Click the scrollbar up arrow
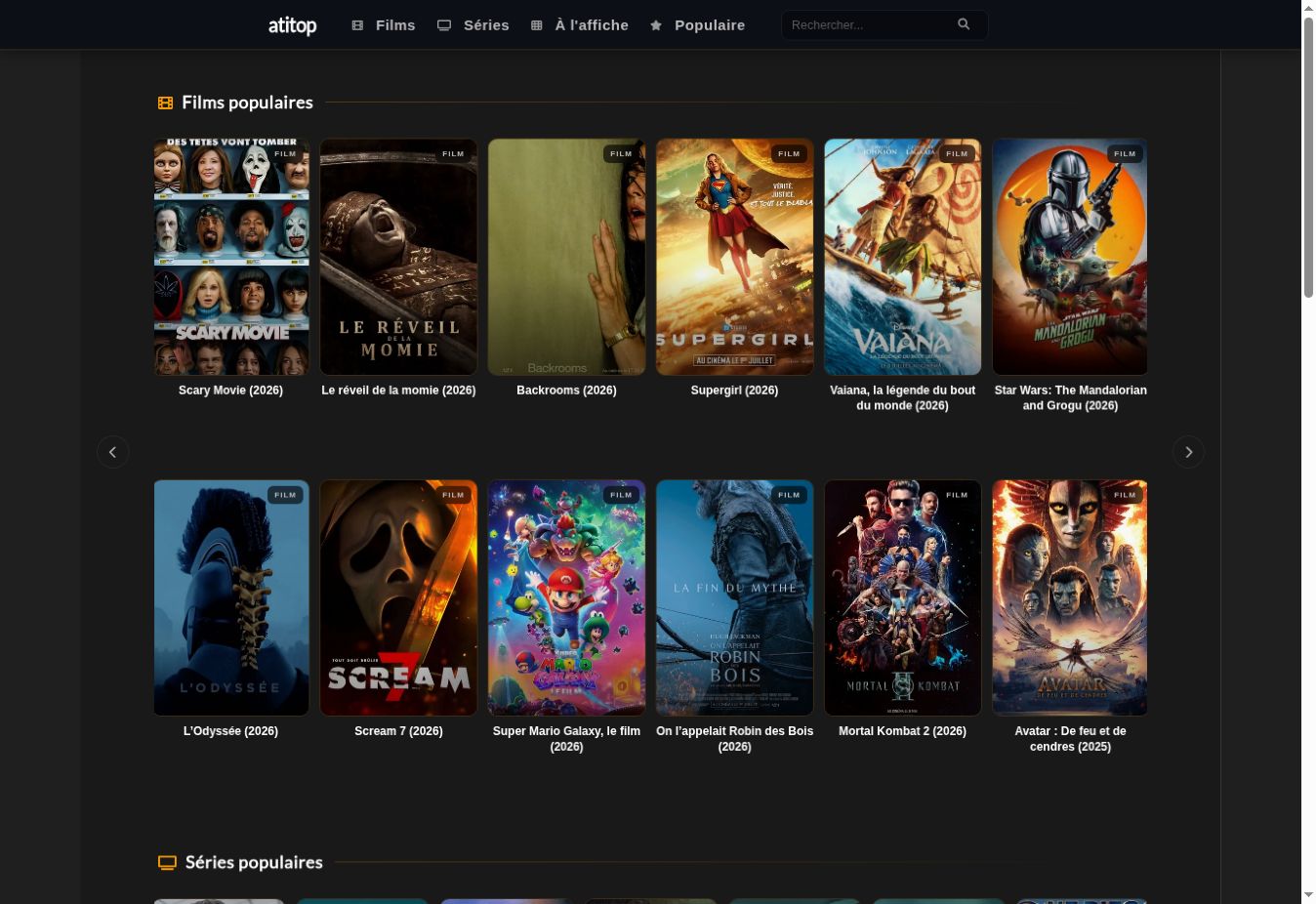Image resolution: width=1316 pixels, height=904 pixels. click(1309, 8)
